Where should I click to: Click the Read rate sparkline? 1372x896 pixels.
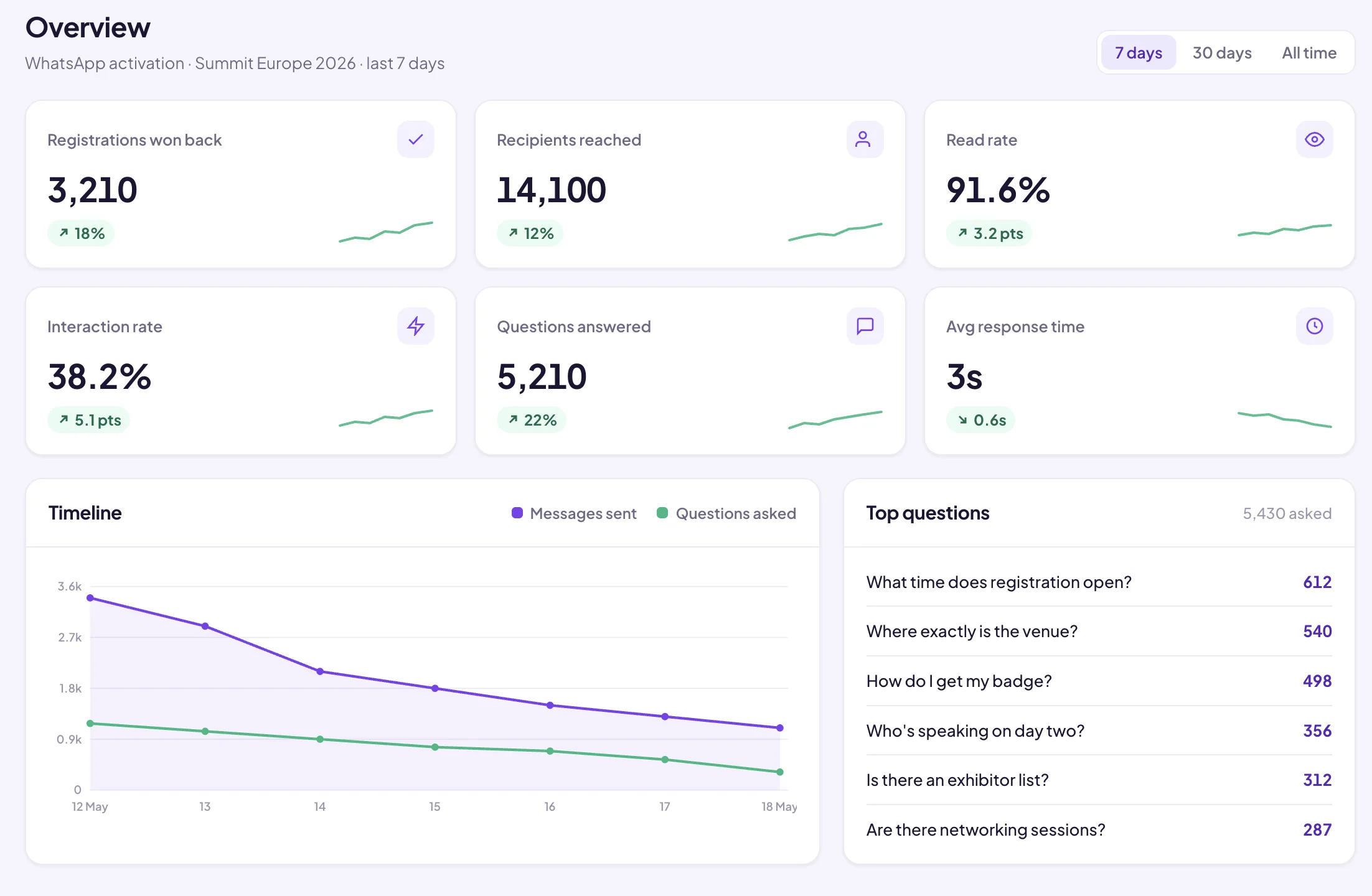tap(1285, 230)
